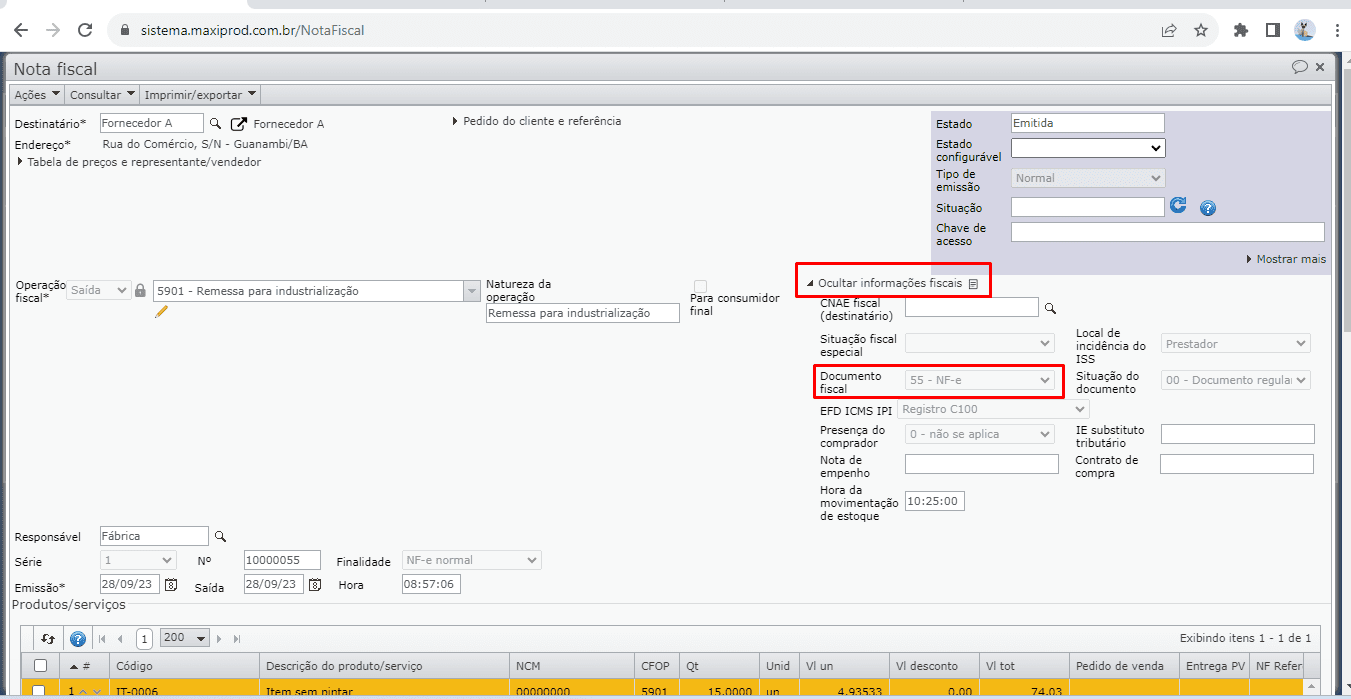Expand Tabela de preços e representante/vendedor
Image resolution: width=1351 pixels, height=699 pixels.
click(x=139, y=162)
